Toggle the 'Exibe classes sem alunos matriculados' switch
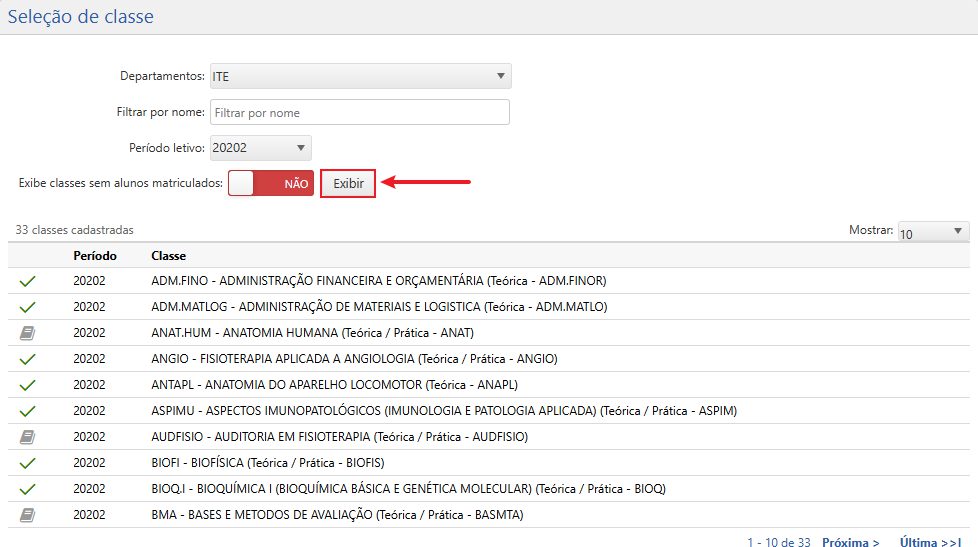 point(271,183)
